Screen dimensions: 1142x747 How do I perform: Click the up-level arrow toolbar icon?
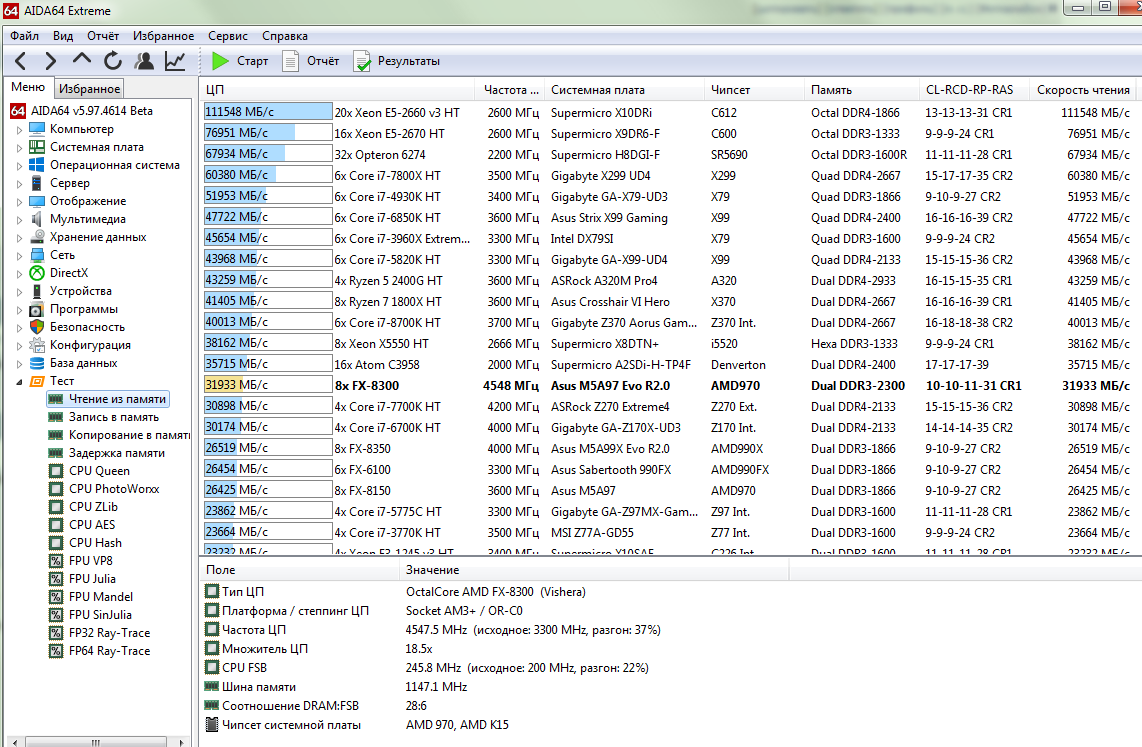click(82, 60)
